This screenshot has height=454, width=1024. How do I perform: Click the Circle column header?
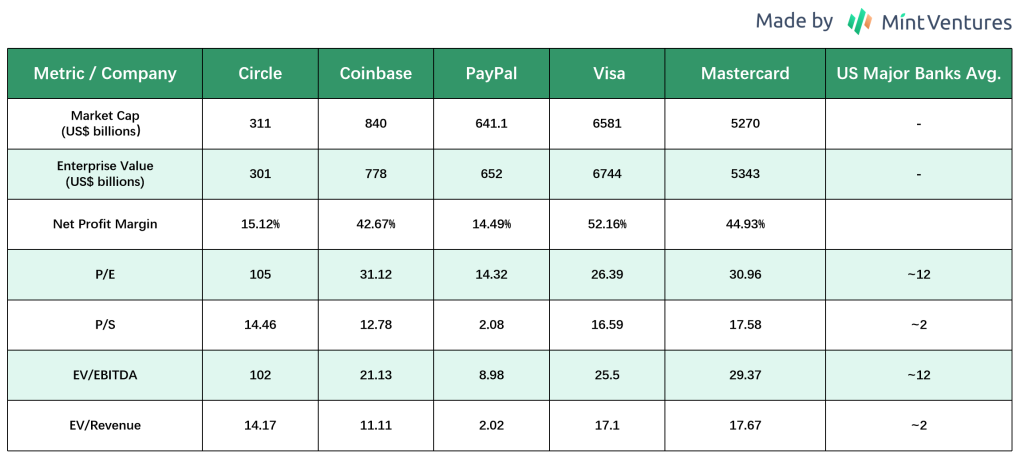[260, 73]
